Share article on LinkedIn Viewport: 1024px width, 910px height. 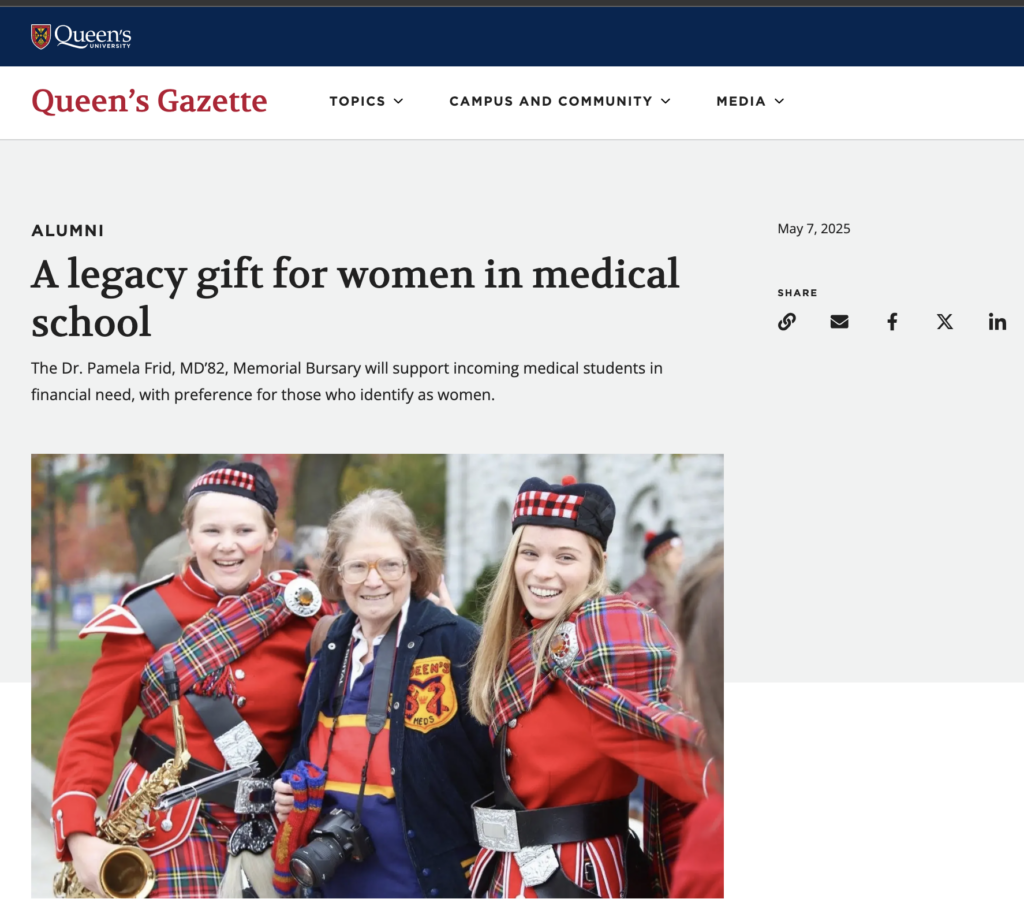click(997, 321)
